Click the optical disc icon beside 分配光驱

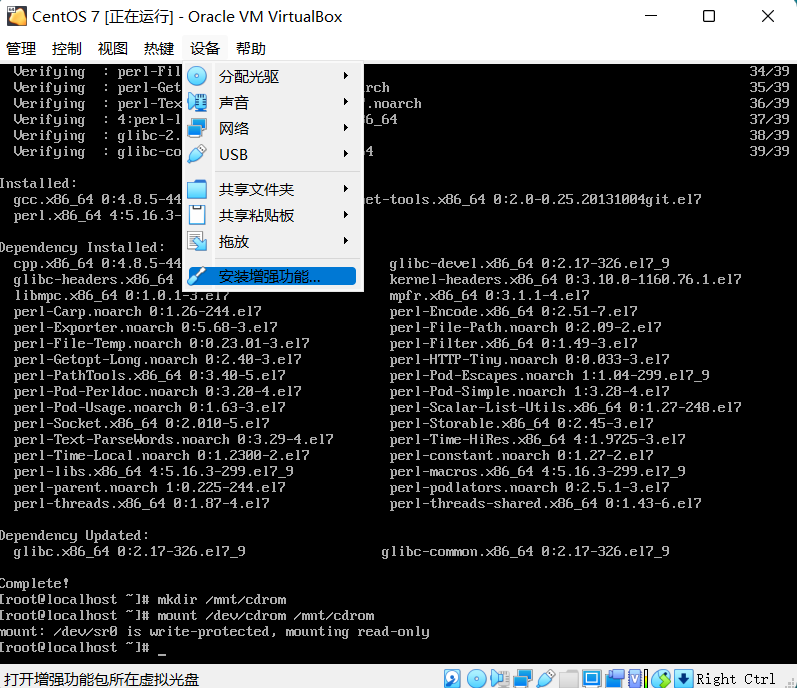click(x=197, y=76)
